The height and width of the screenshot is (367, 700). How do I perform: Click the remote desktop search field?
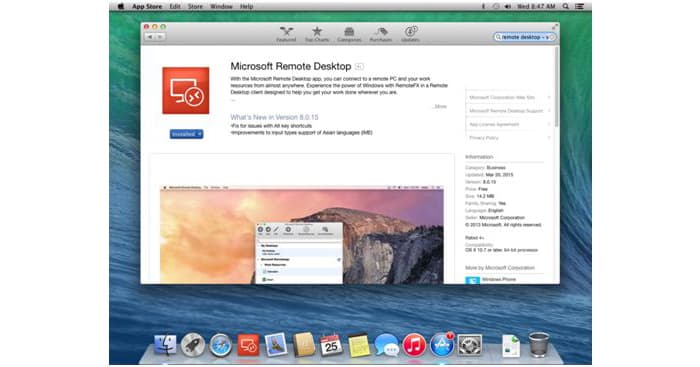525,37
